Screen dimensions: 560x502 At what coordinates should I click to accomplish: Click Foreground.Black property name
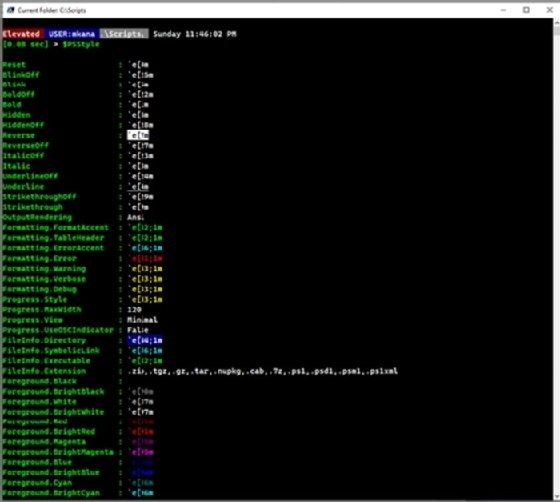click(39, 381)
